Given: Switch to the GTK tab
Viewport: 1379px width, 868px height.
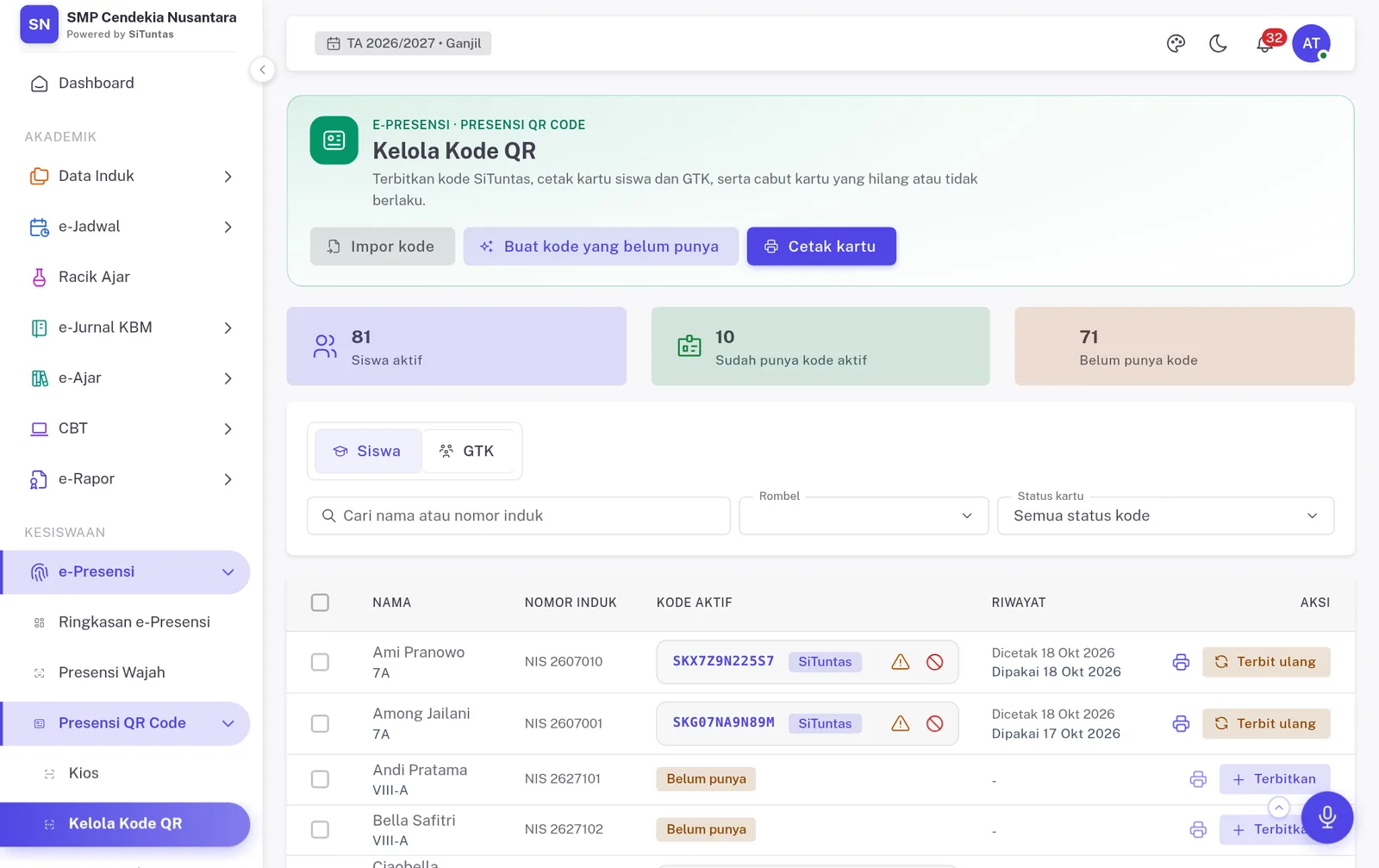Looking at the screenshot, I should coord(468,451).
